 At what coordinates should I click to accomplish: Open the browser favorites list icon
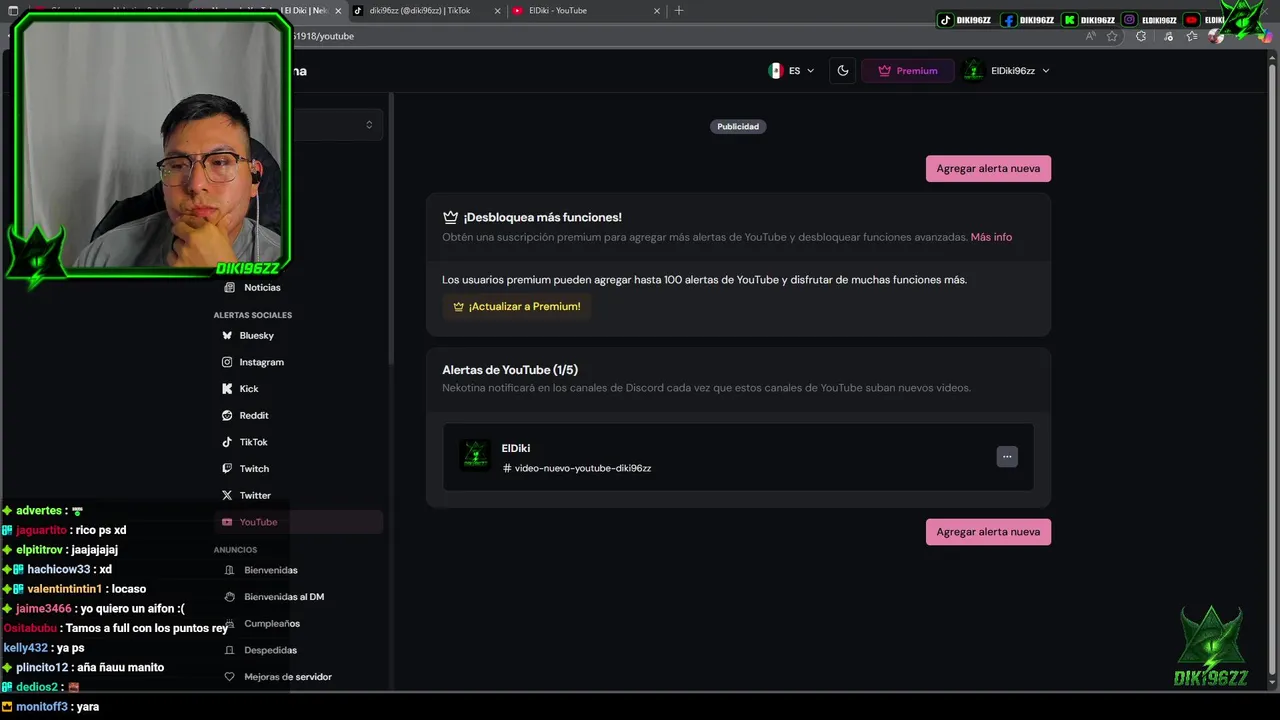tap(1192, 36)
